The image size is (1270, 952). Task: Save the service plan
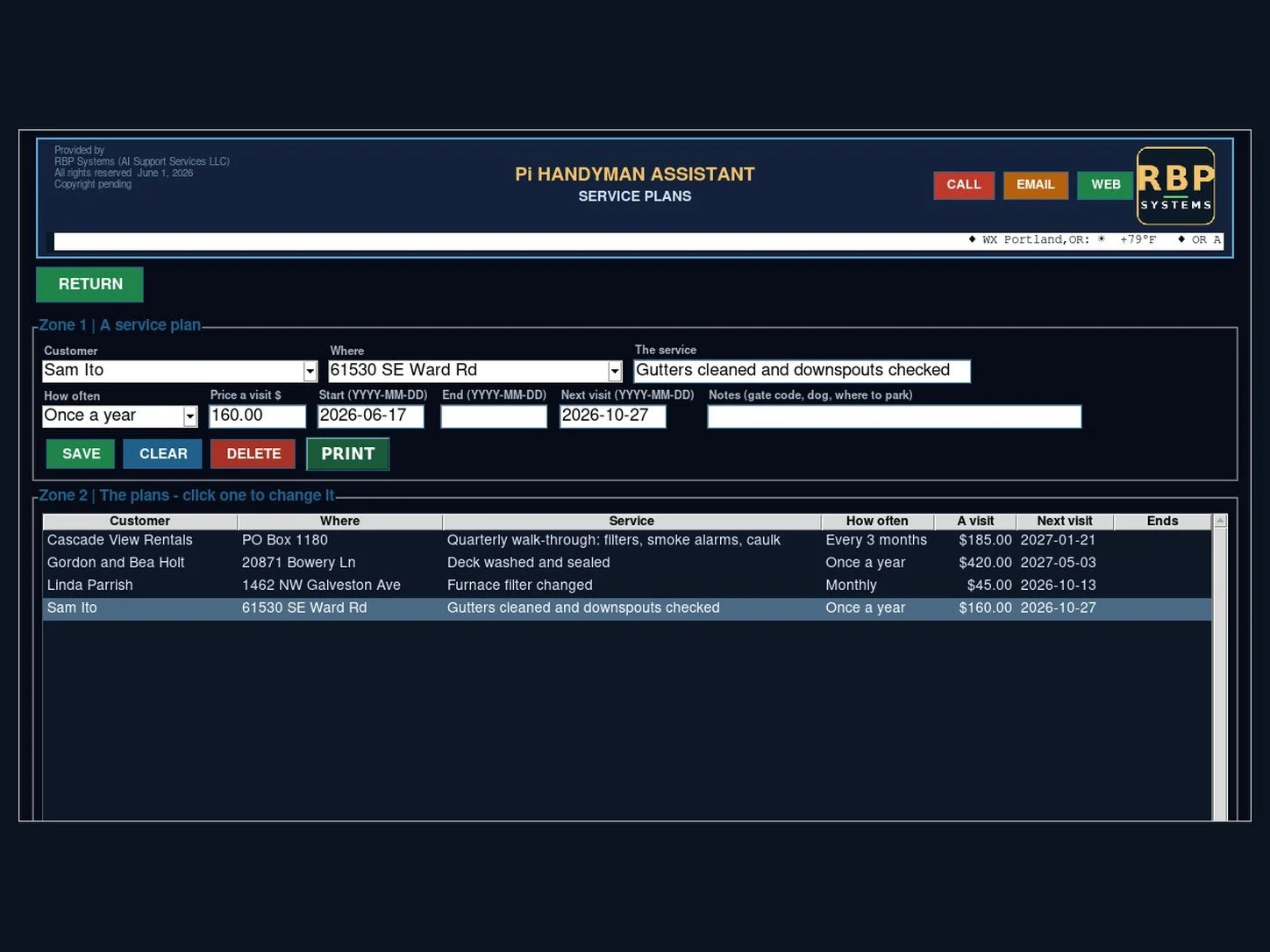click(81, 454)
